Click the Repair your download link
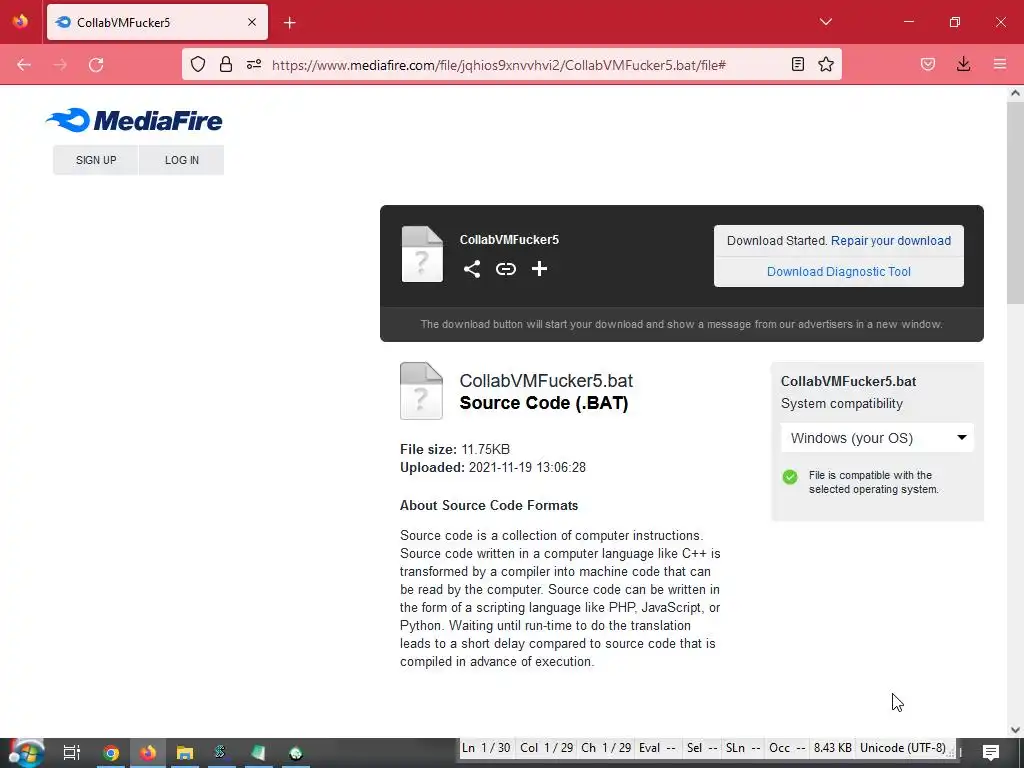1024x768 pixels. (x=891, y=240)
